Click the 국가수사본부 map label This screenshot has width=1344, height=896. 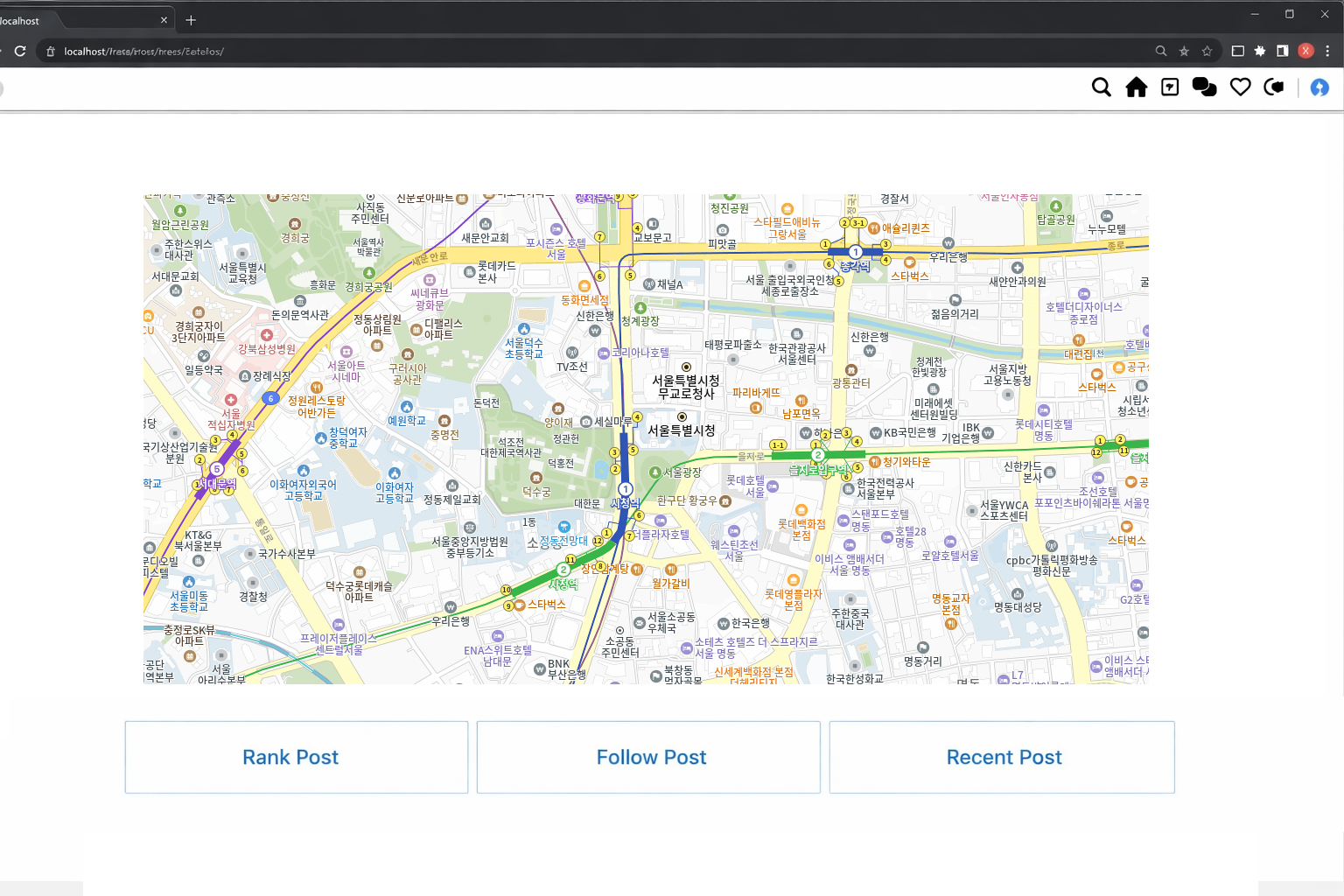coord(287,554)
